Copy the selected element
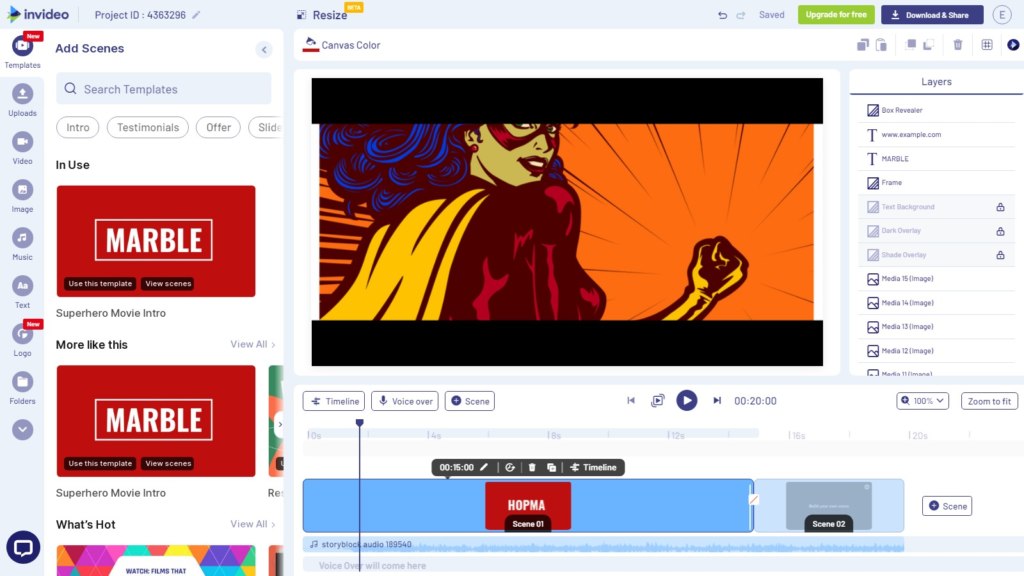Image resolution: width=1024 pixels, height=576 pixels. coord(863,44)
